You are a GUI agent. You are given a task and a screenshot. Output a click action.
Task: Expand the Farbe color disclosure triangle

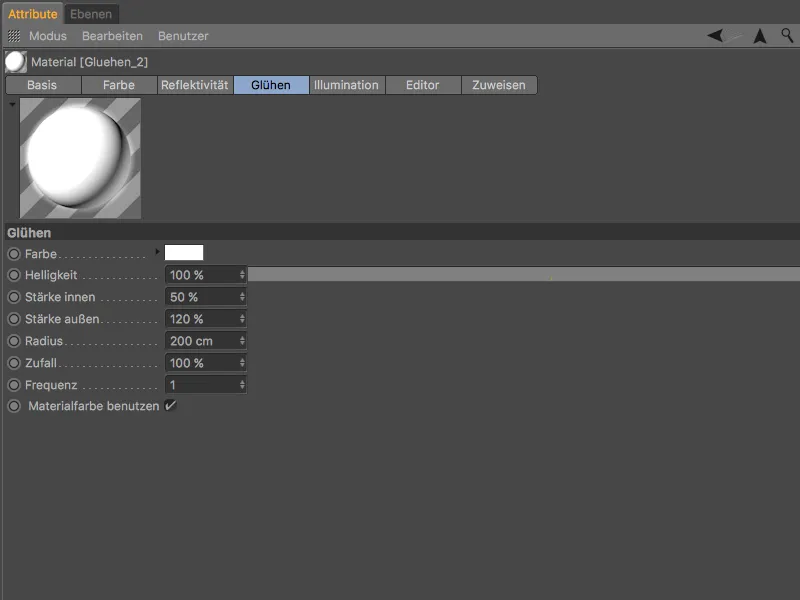tap(157, 252)
